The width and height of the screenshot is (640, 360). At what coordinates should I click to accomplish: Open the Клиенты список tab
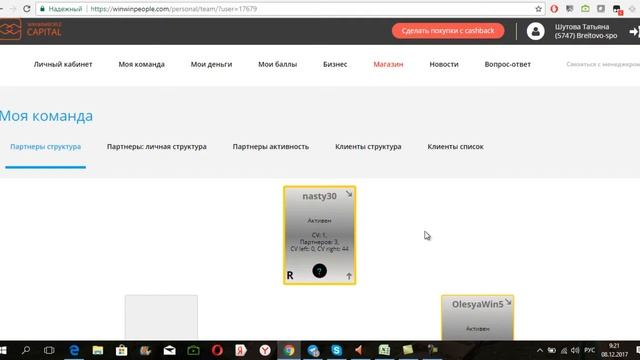point(456,147)
